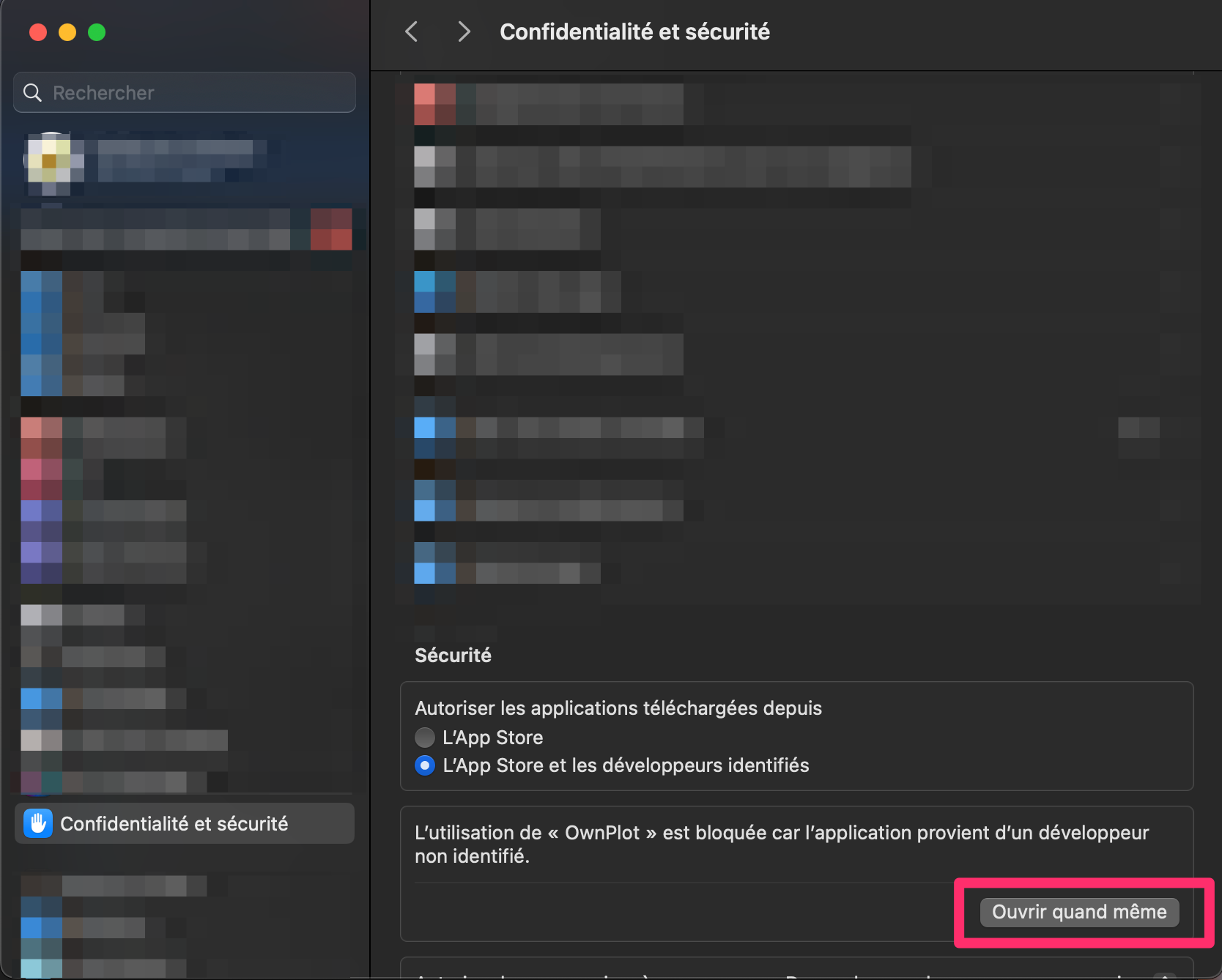This screenshot has width=1222, height=980.
Task: Click Autoriser les applications téléchargées depuis label
Action: pos(618,708)
